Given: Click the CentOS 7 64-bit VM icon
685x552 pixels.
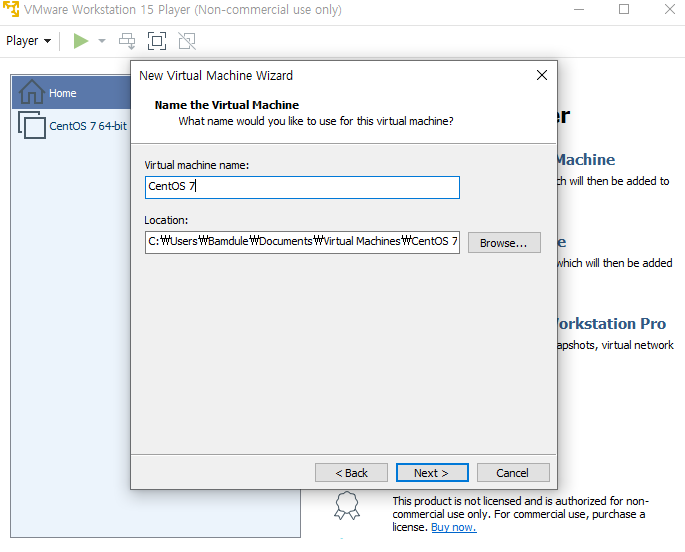Looking at the screenshot, I should 31,125.
